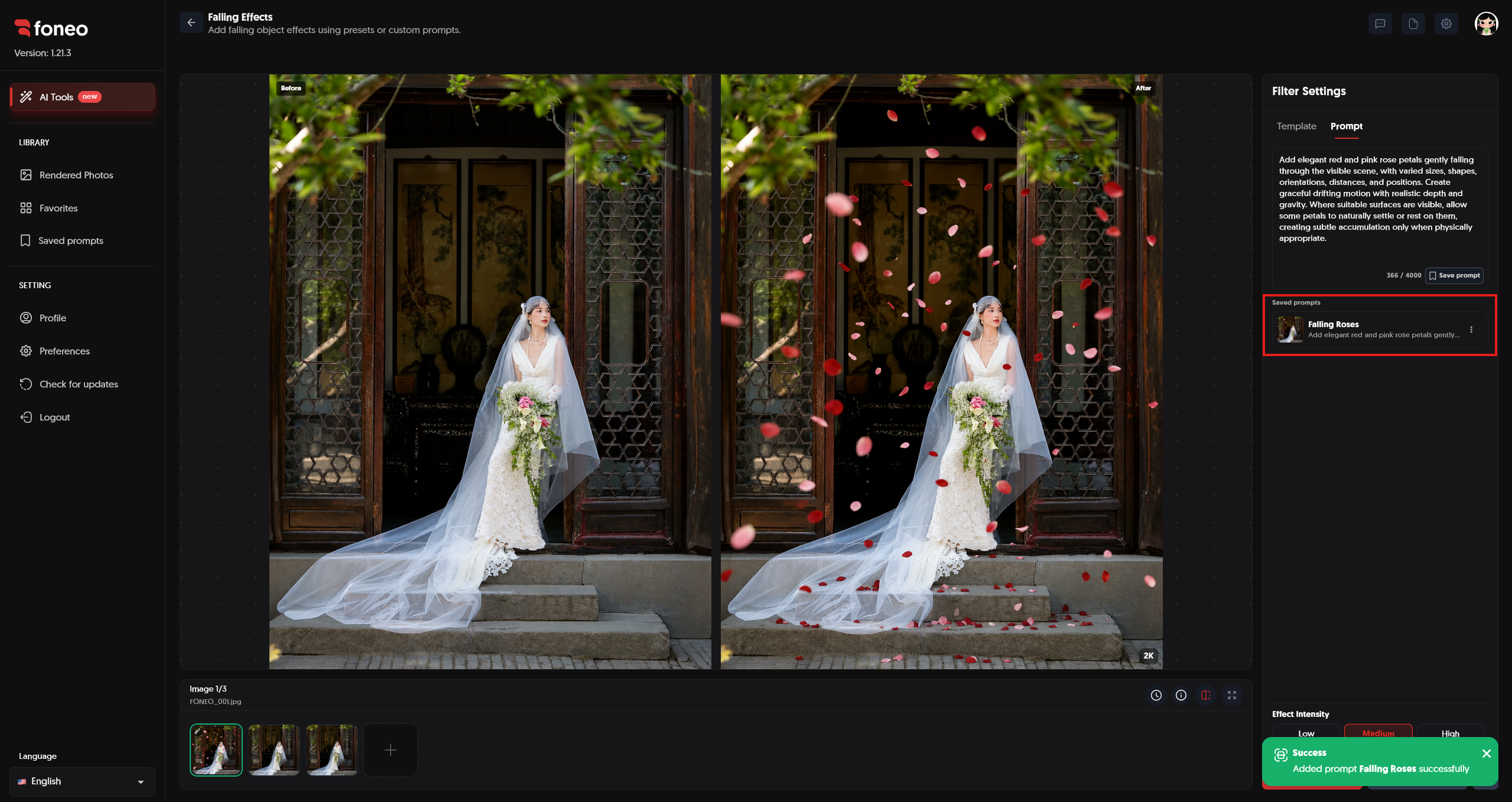Select the second image thumbnail
The width and height of the screenshot is (1512, 802).
(274, 749)
